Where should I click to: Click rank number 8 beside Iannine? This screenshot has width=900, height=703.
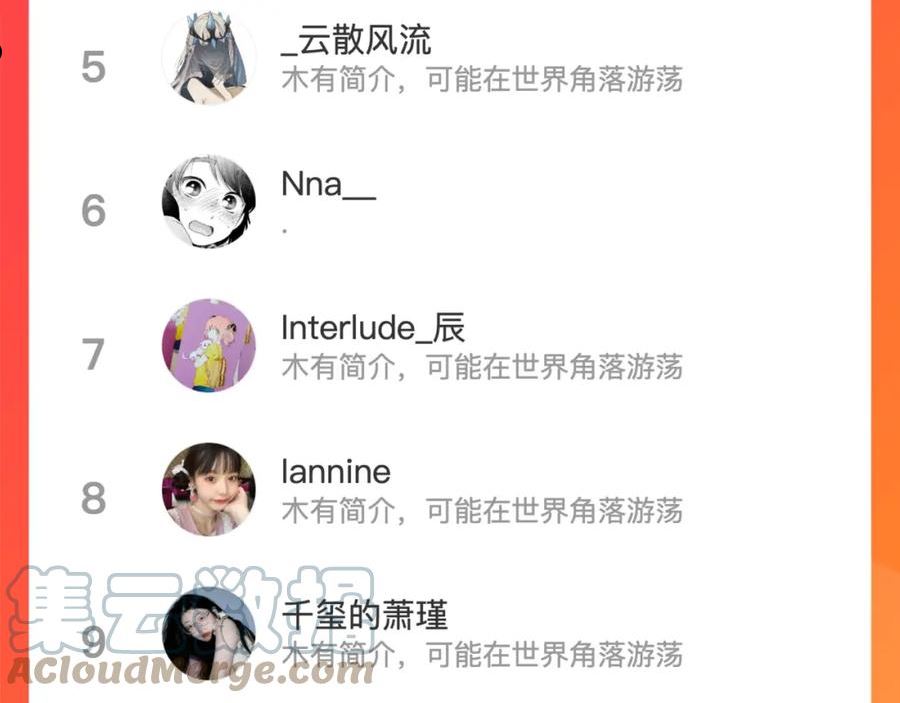coord(94,498)
